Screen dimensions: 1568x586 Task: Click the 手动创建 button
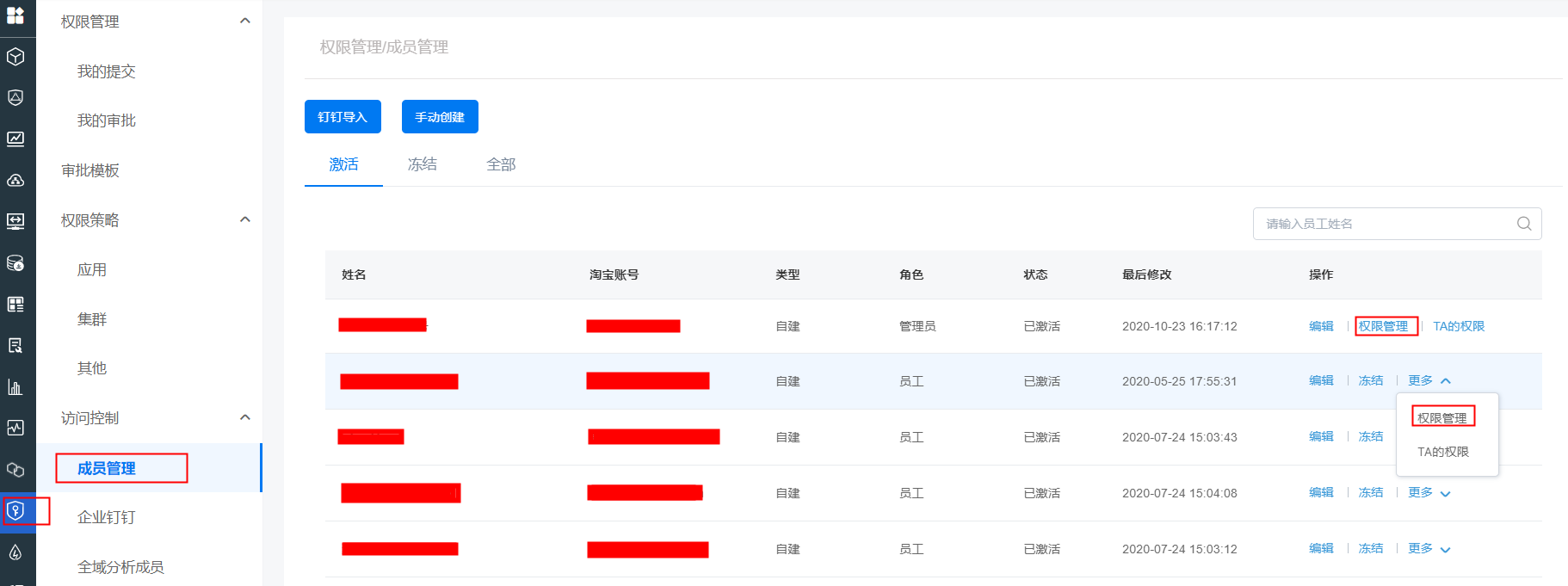tap(440, 117)
